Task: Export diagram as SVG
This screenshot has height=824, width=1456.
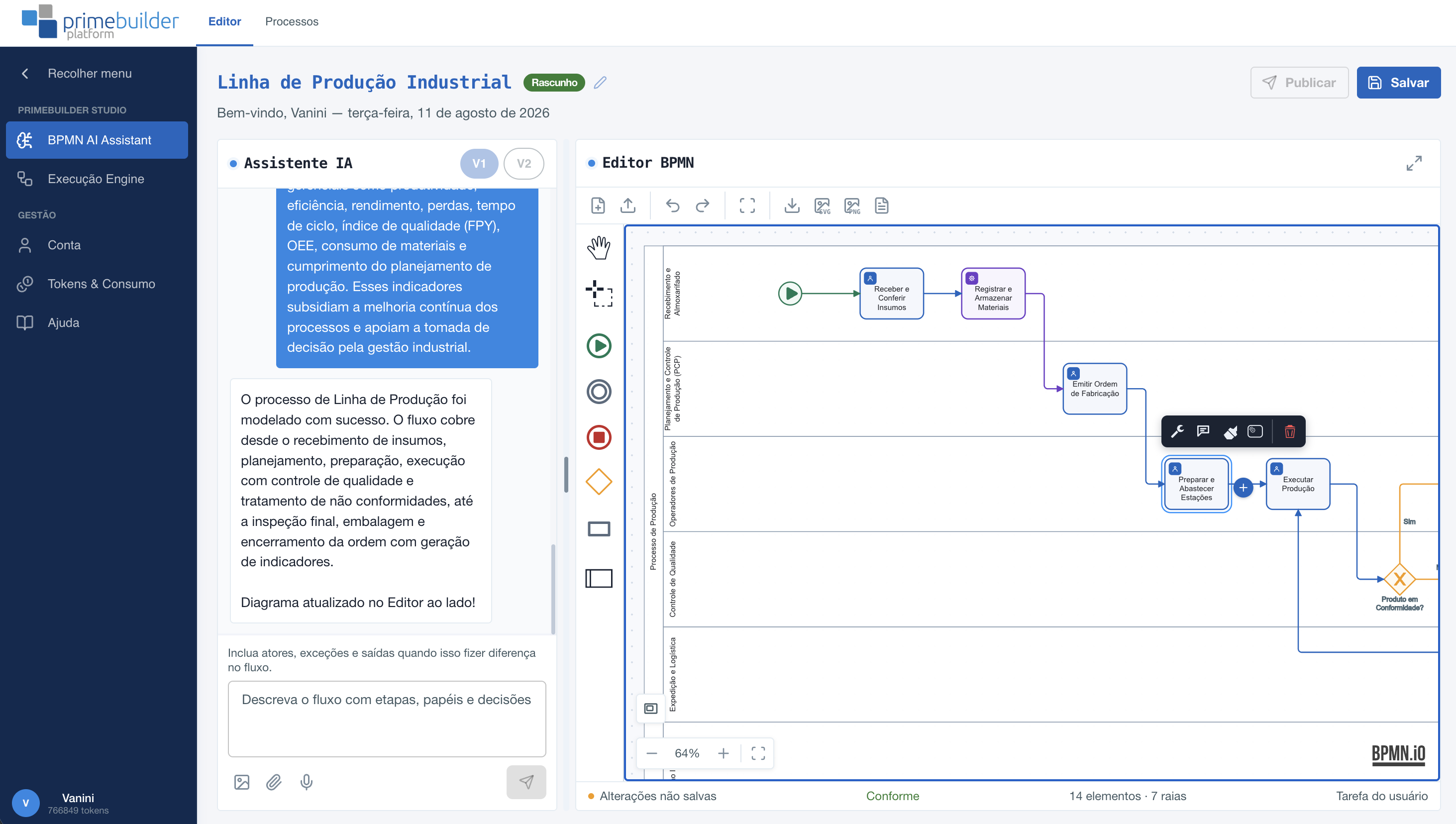Action: [x=822, y=206]
